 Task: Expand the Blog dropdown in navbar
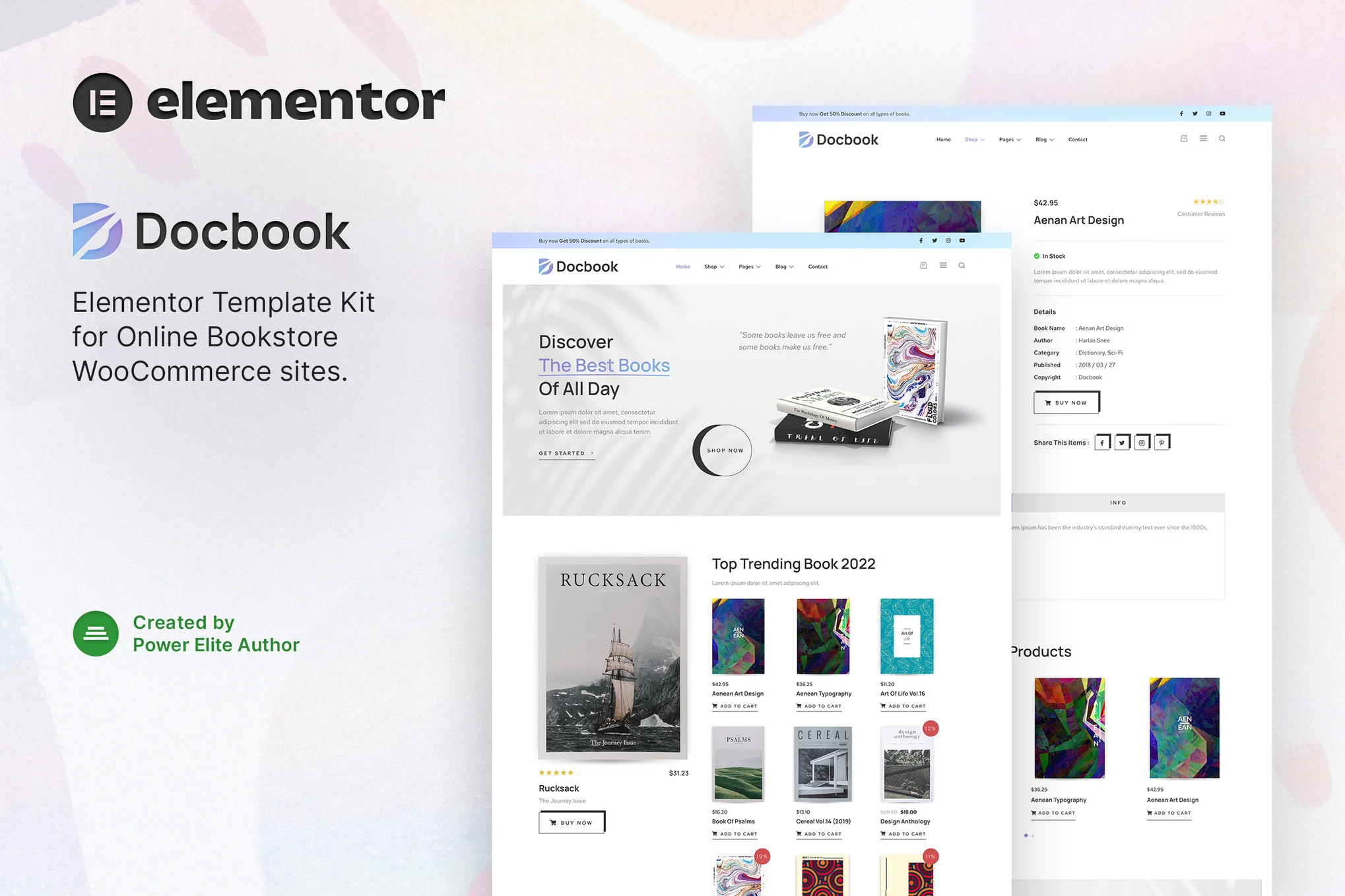(x=784, y=266)
